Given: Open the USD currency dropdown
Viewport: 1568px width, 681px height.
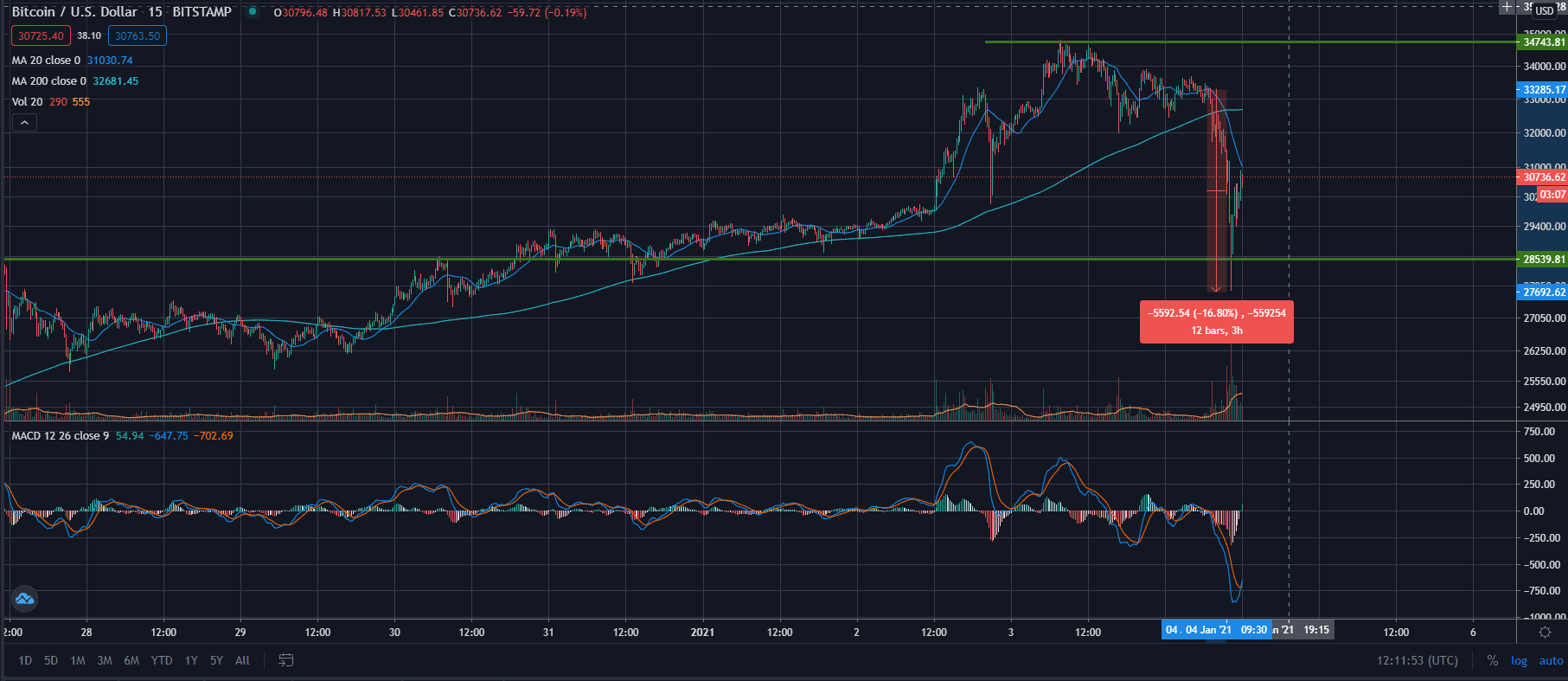Looking at the screenshot, I should [1545, 10].
